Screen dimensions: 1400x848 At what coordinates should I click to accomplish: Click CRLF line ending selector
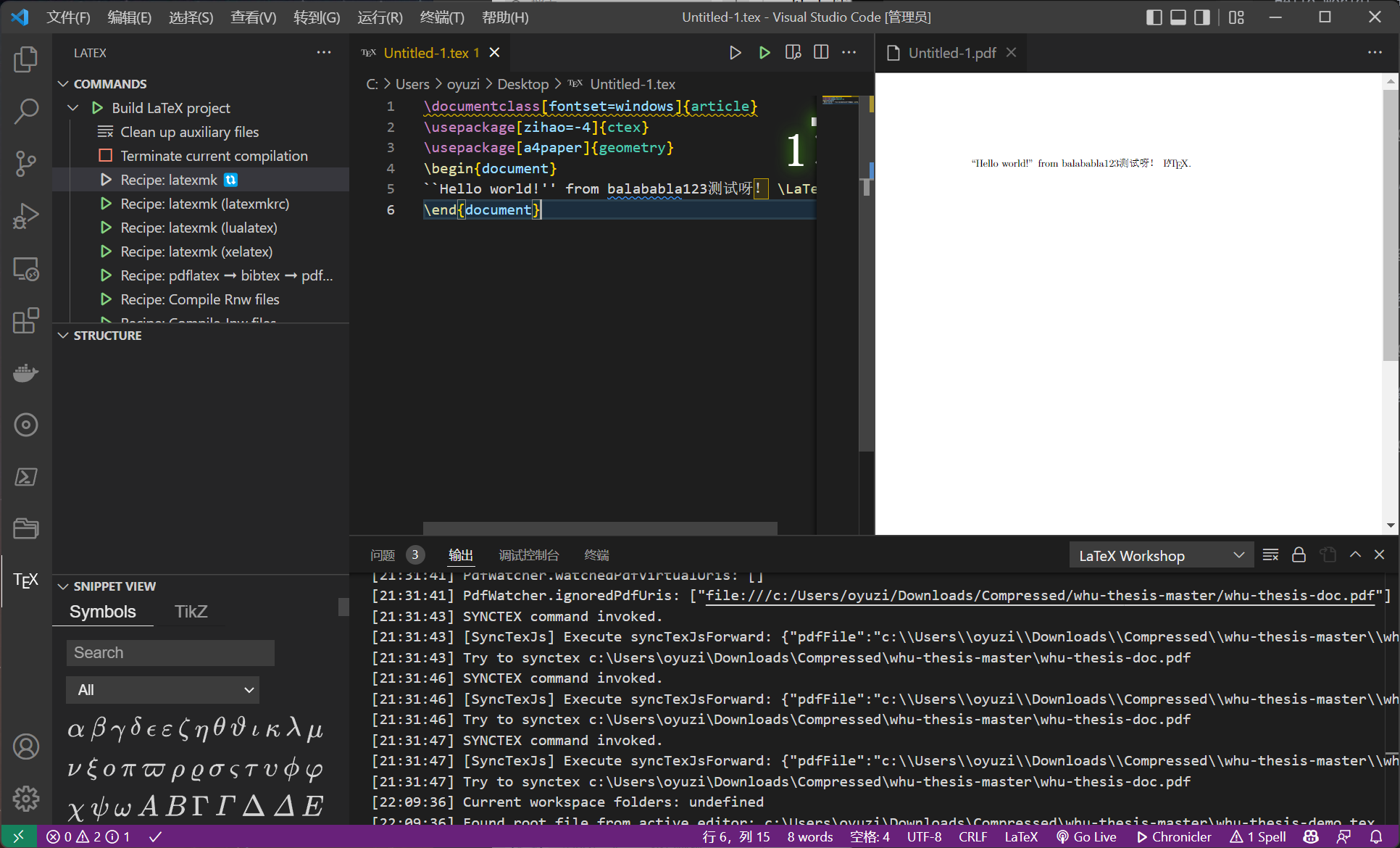972,836
